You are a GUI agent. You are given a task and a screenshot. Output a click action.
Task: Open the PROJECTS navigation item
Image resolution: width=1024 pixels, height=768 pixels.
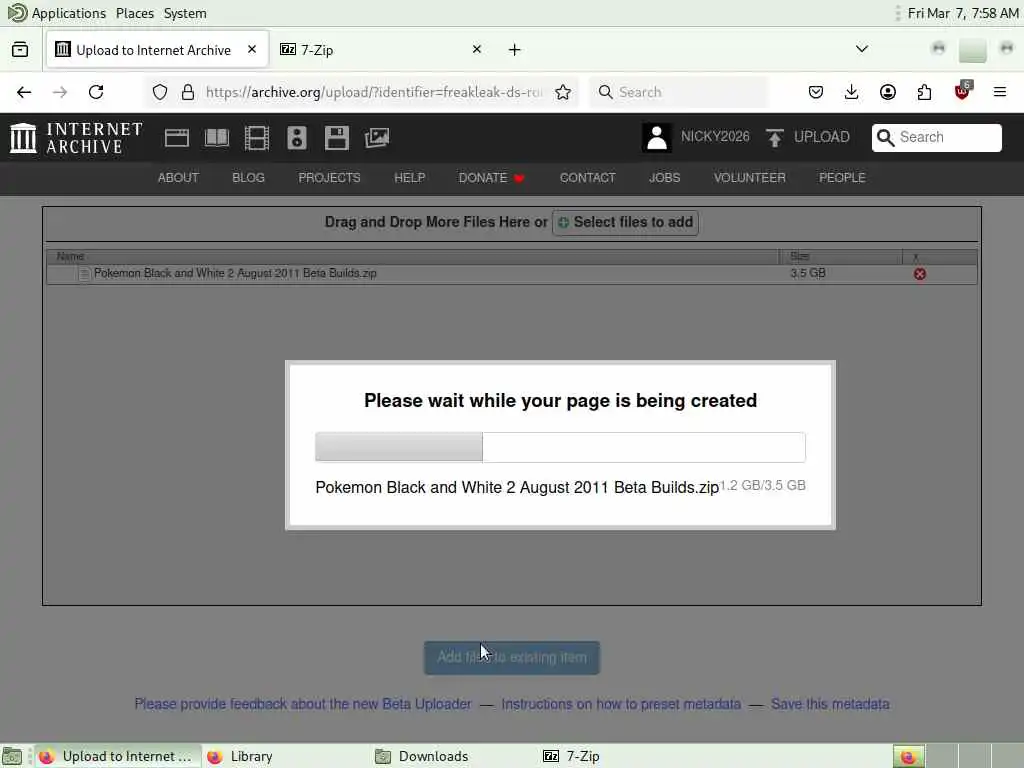329,178
